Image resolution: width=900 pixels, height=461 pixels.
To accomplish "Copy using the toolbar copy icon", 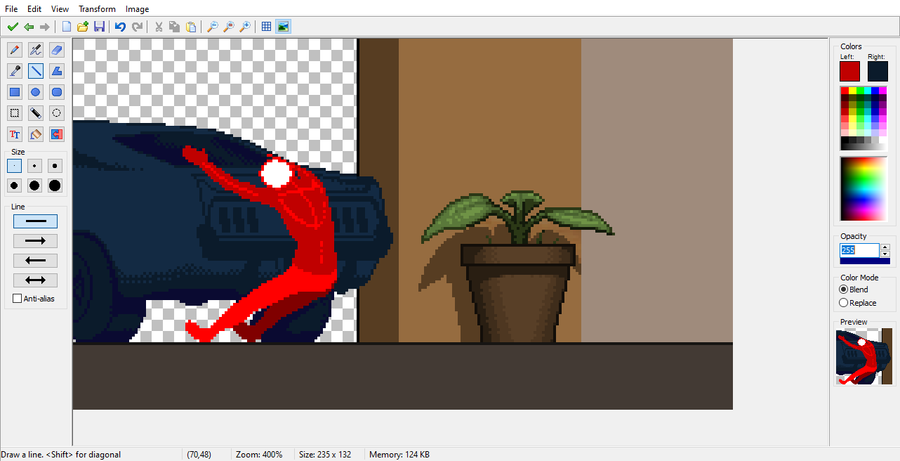I will pos(174,26).
